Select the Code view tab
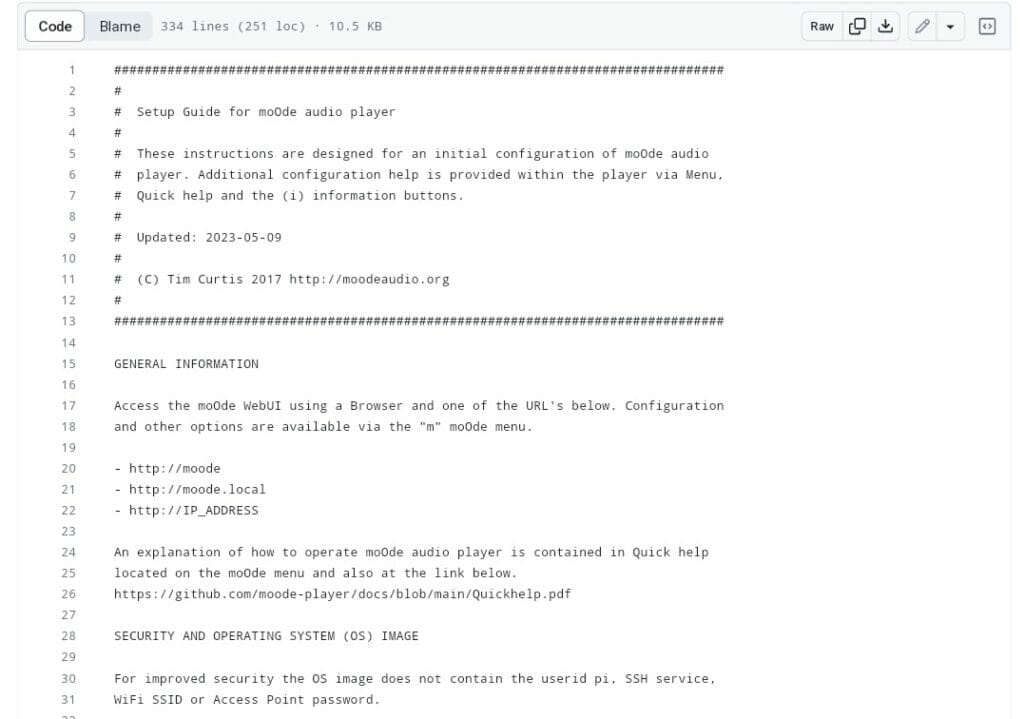Screen dimensions: 1024x719 (x=55, y=26)
